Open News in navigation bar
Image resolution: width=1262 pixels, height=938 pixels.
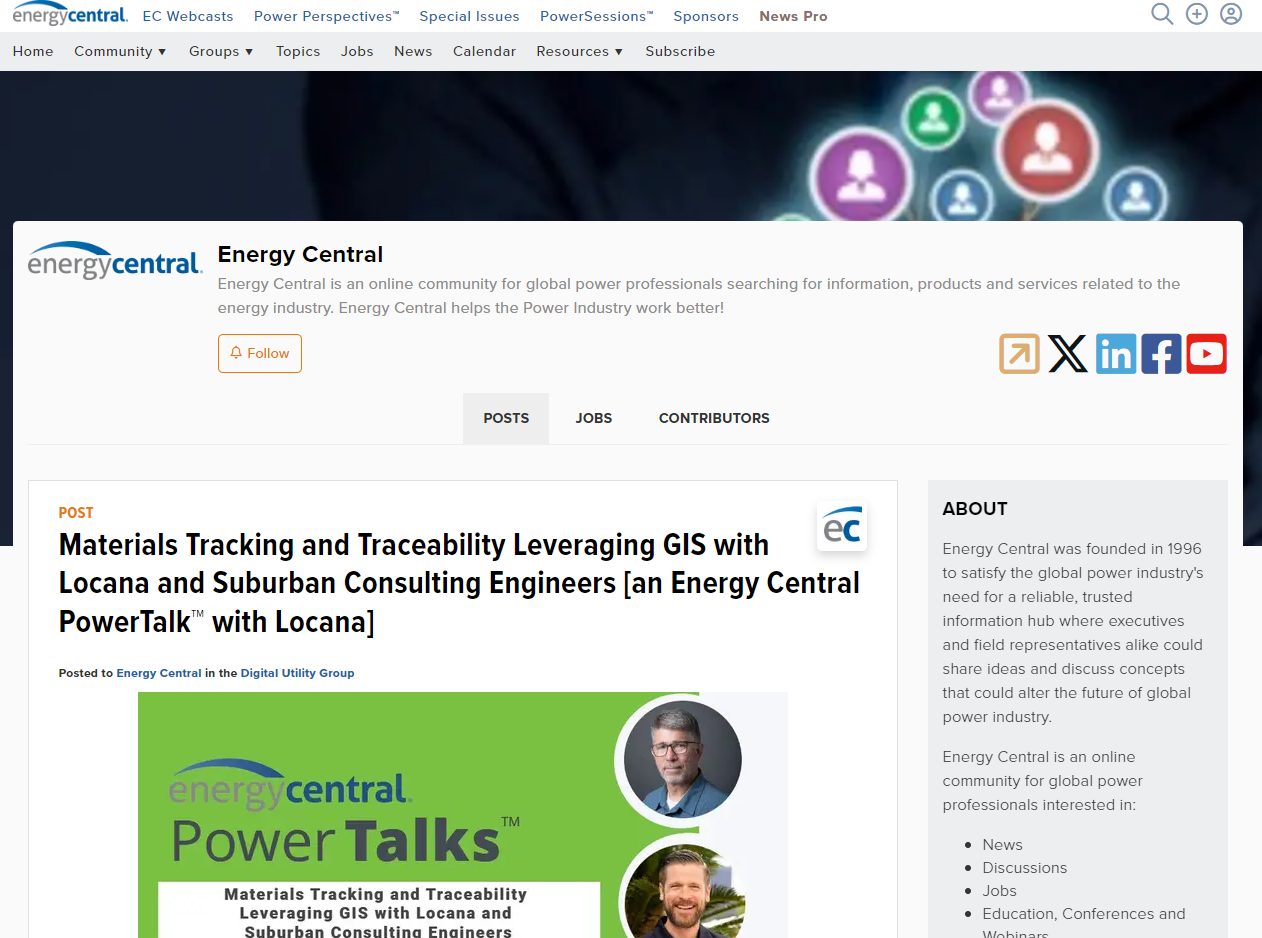tap(413, 51)
